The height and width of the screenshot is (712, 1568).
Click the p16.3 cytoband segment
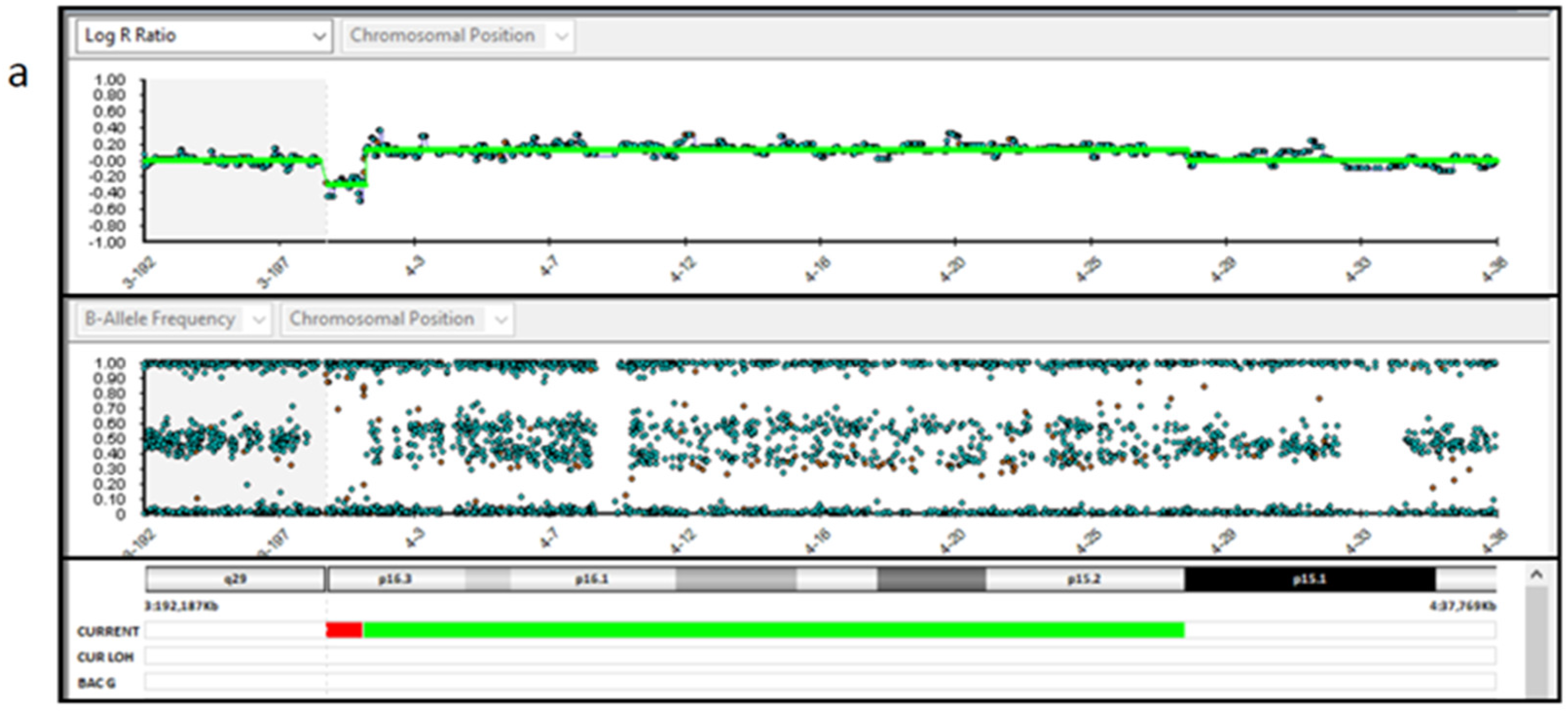click(x=396, y=579)
